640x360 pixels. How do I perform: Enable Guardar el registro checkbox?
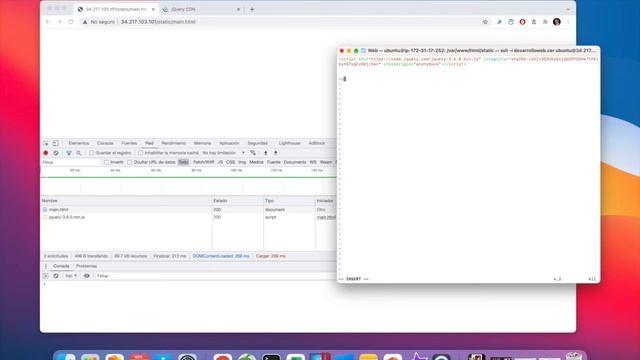pos(91,153)
